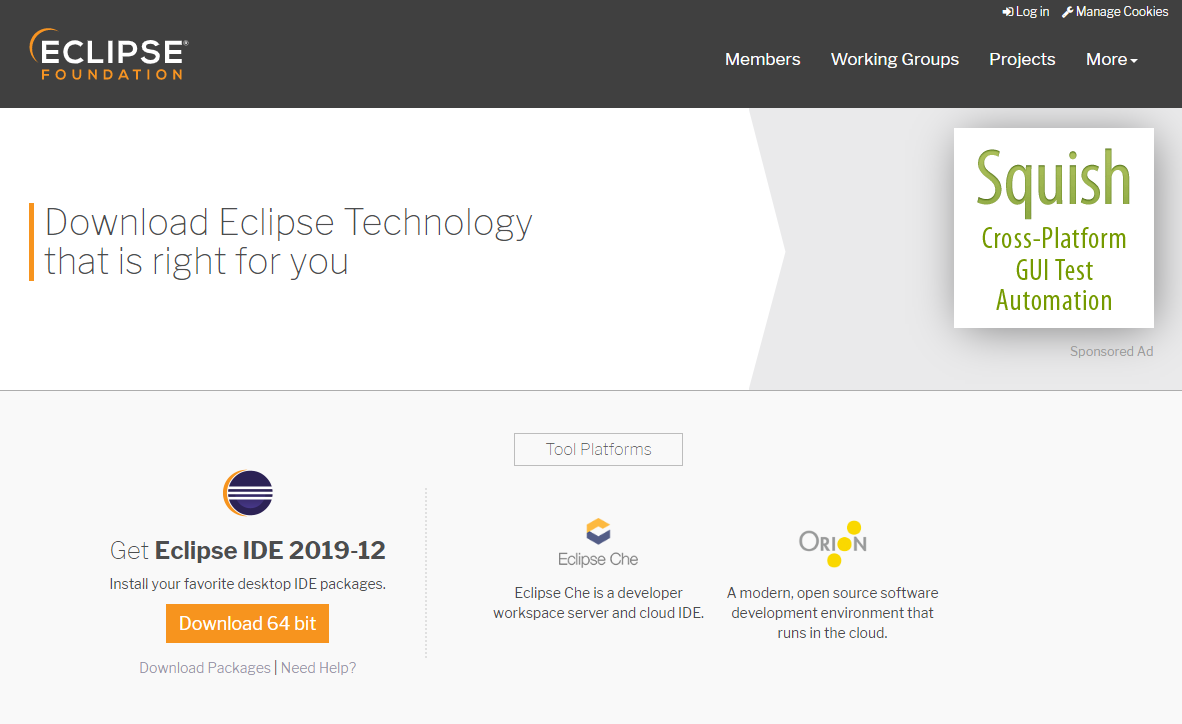
Task: Click the Download 64 bit button
Action: click(x=247, y=623)
